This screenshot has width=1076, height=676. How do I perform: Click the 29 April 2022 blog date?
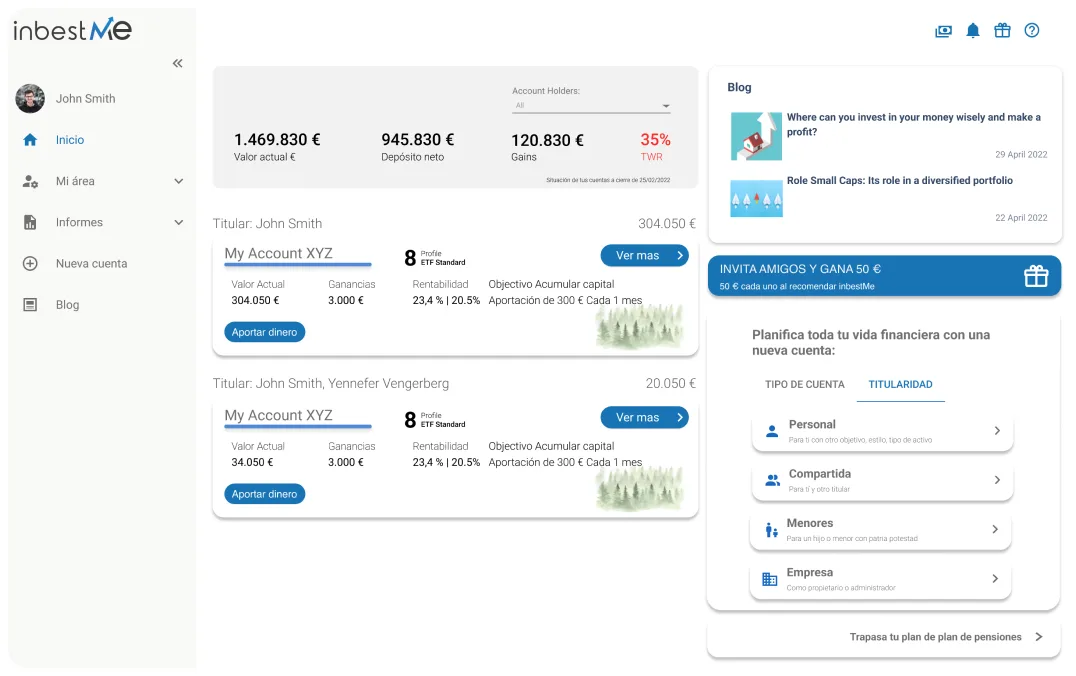click(x=1021, y=154)
